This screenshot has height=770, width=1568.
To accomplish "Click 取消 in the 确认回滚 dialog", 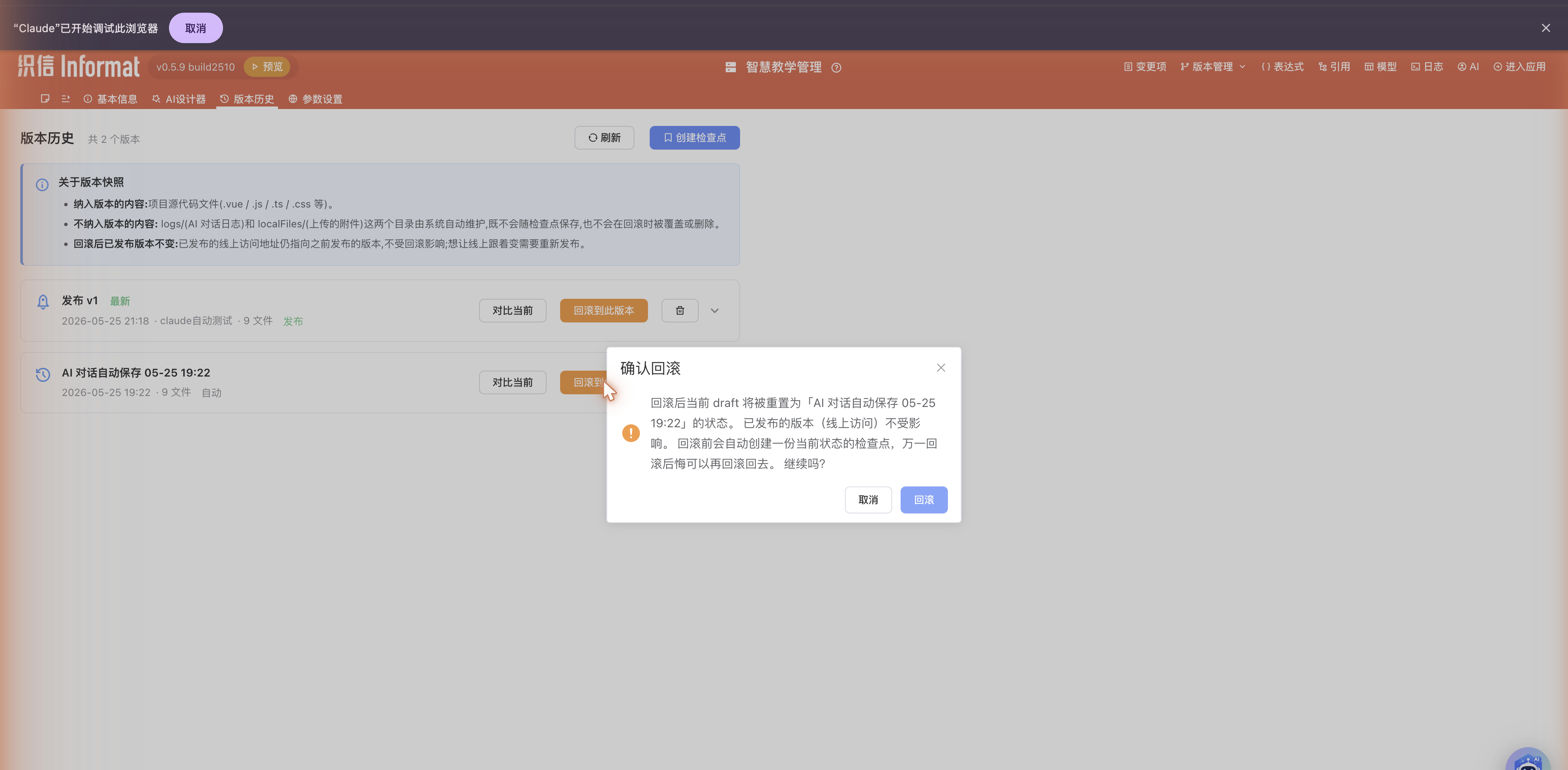I will (x=868, y=500).
